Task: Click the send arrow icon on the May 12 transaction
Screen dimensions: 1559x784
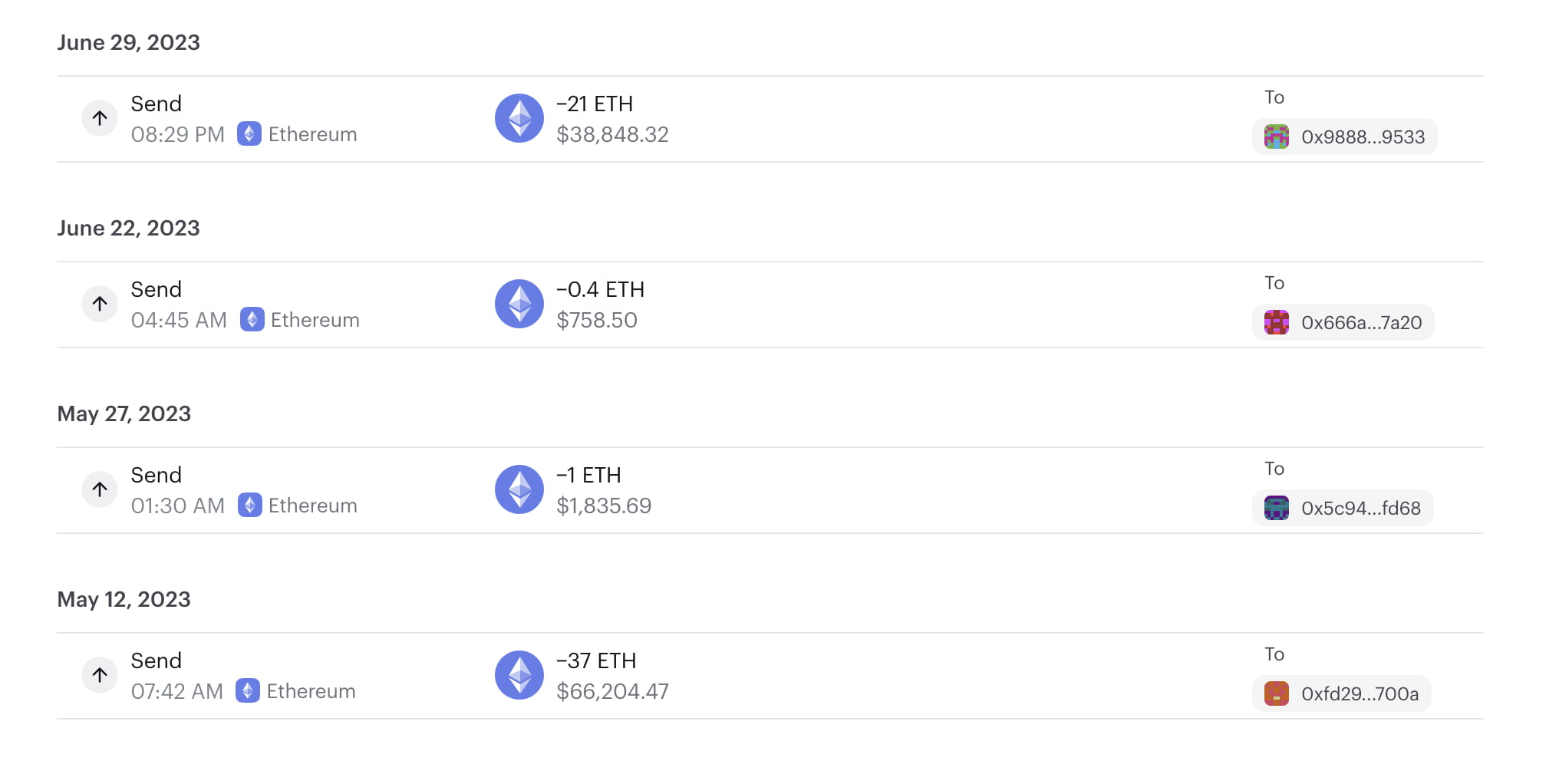Action: [100, 675]
